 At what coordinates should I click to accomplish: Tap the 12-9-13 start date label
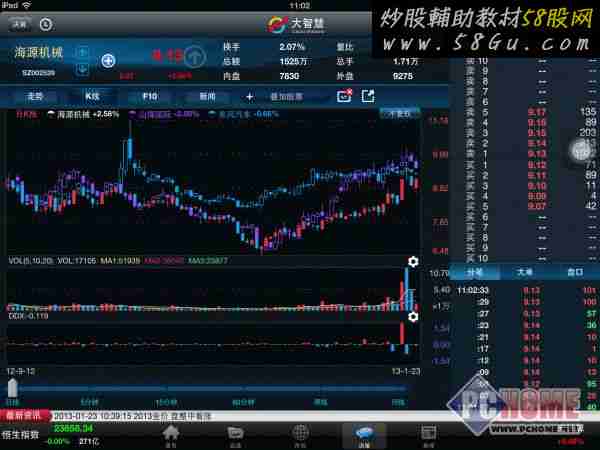(x=21, y=371)
